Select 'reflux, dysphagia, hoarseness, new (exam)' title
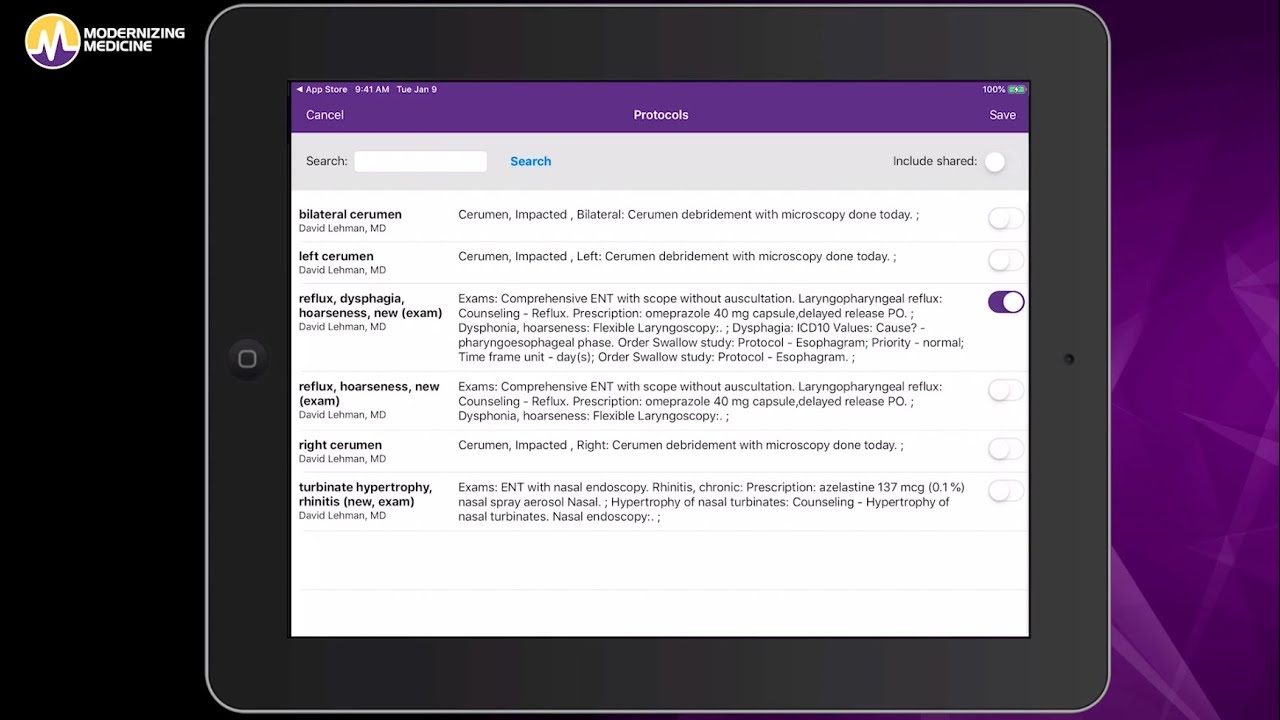The image size is (1280, 720). point(370,306)
